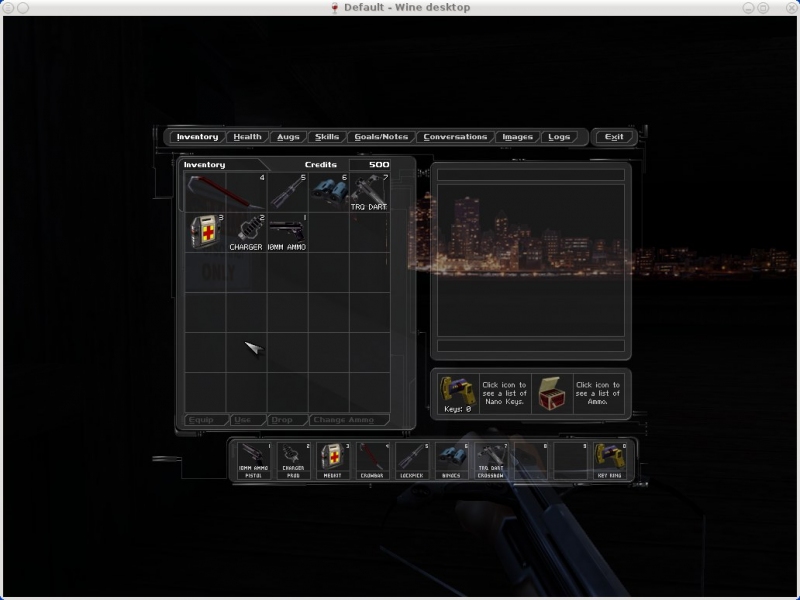Viewport: 800px width, 600px height.
Task: Open the Goals/Notes tab
Action: coord(381,137)
